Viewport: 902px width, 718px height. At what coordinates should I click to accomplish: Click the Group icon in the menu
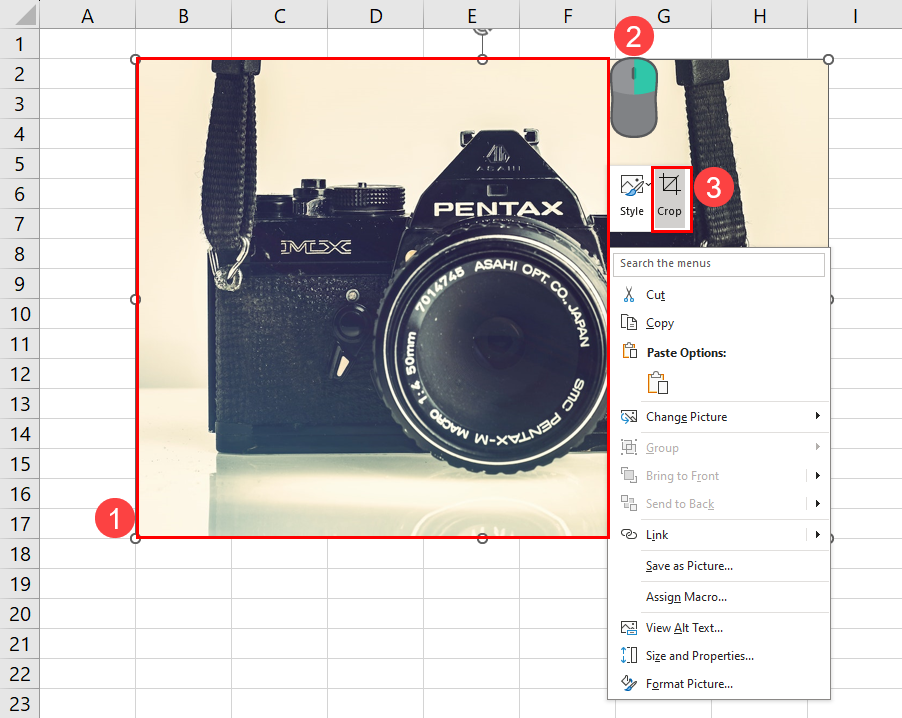pos(629,447)
